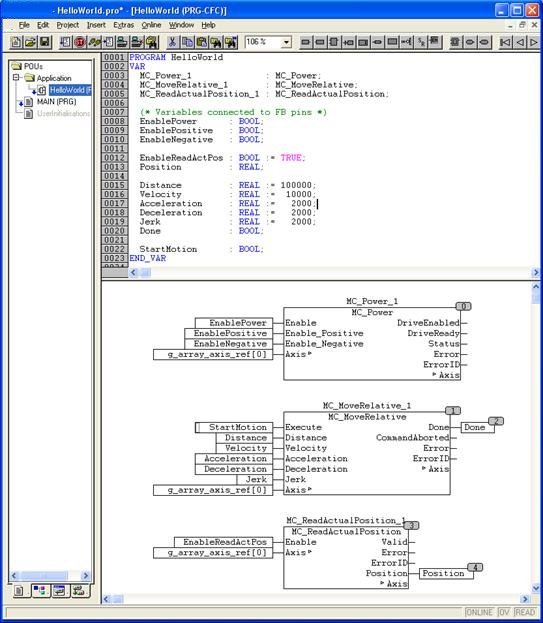Collapse the Application folder in the POU tree
Screen dimensions: 543x623
(x=16, y=77)
